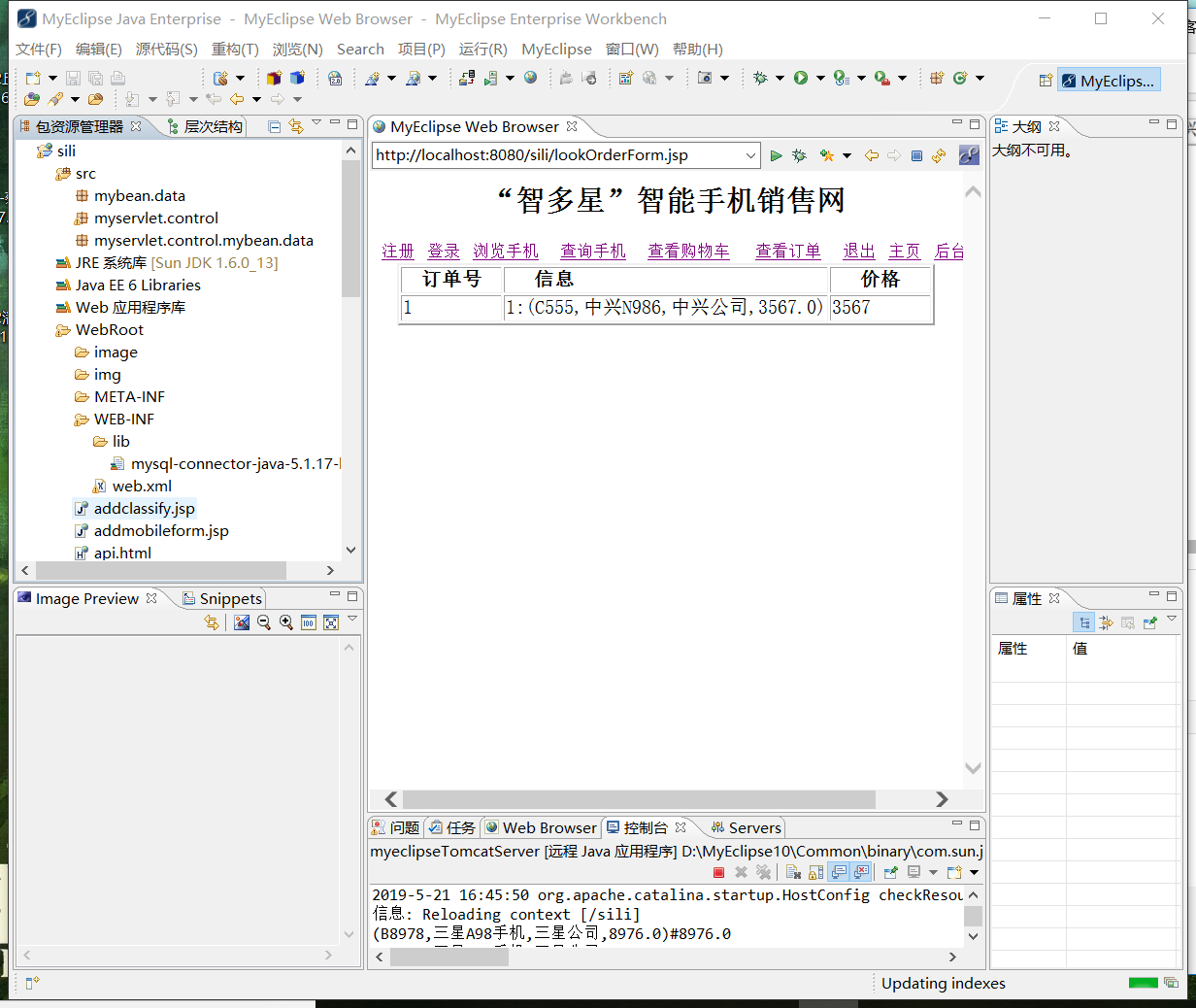1196x1008 pixels.
Task: Select the MyEclipse perspective button
Action: (x=1108, y=81)
